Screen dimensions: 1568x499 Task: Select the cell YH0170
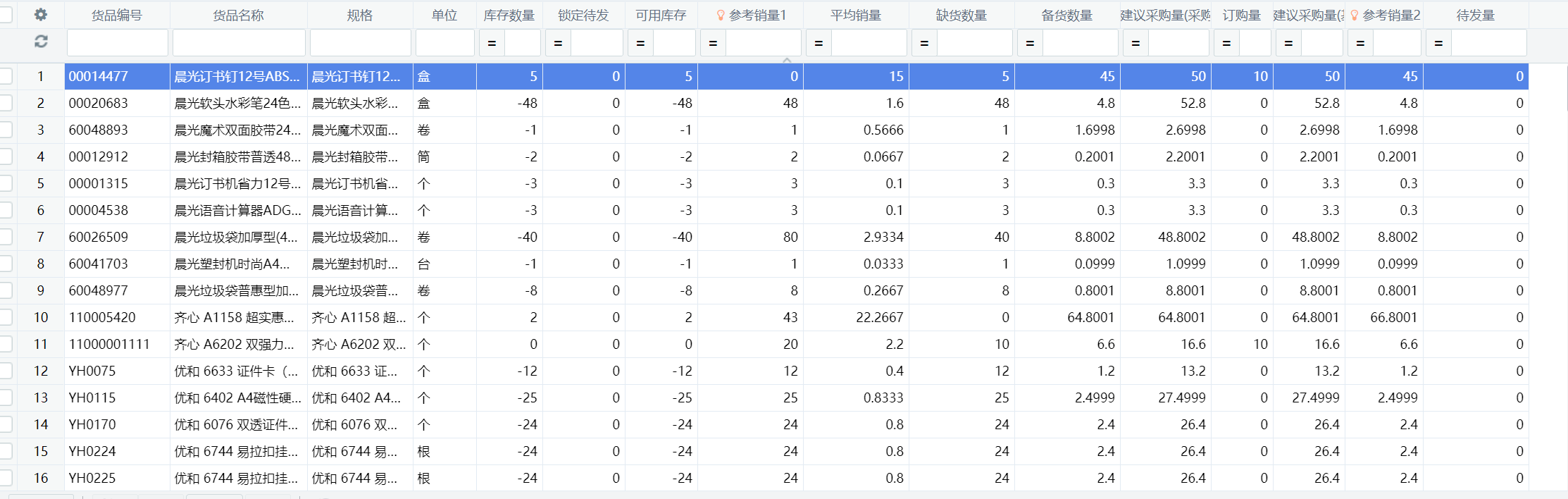click(117, 424)
